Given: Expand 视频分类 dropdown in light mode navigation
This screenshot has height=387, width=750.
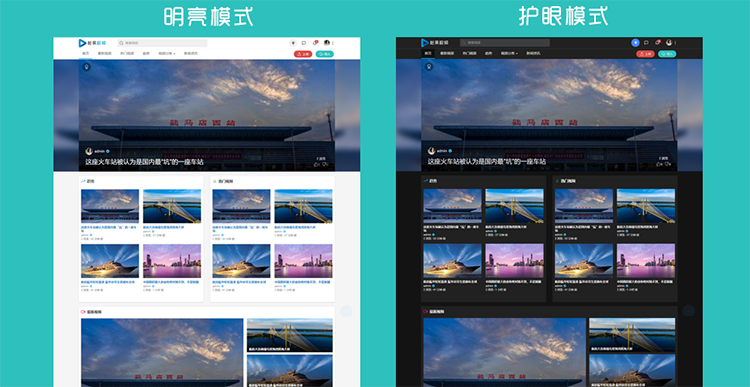Looking at the screenshot, I should 167,54.
